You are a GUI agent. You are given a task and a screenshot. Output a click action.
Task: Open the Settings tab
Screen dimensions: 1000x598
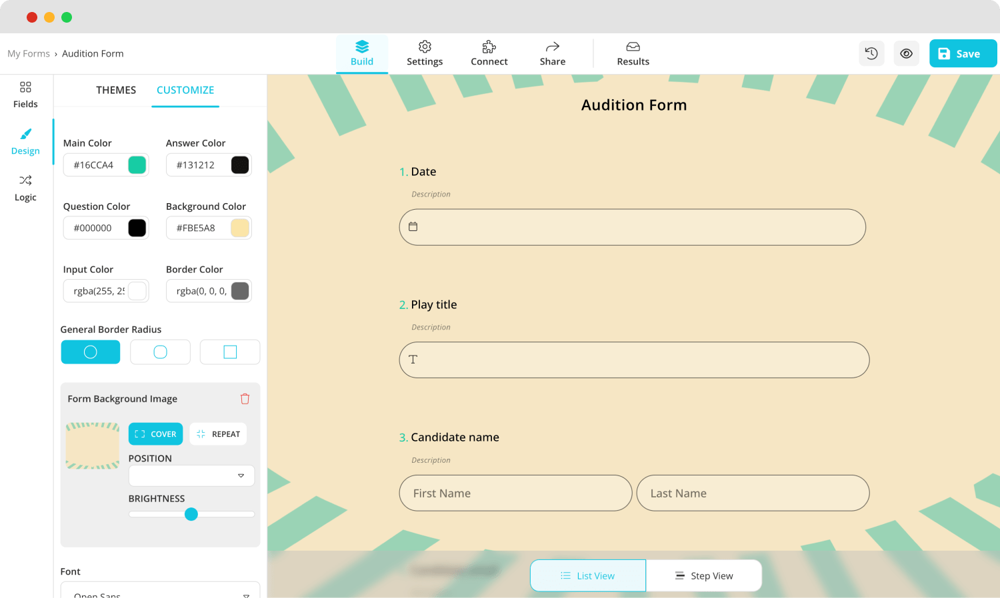click(x=424, y=53)
